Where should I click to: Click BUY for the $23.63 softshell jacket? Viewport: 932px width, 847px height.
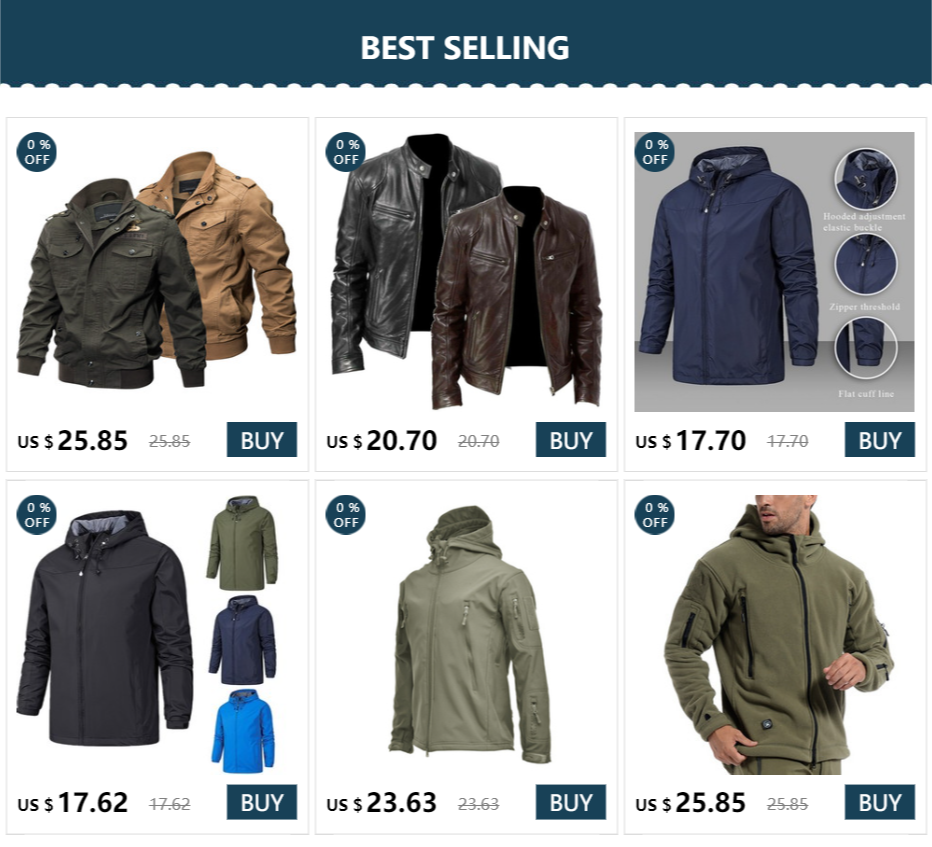tap(571, 802)
